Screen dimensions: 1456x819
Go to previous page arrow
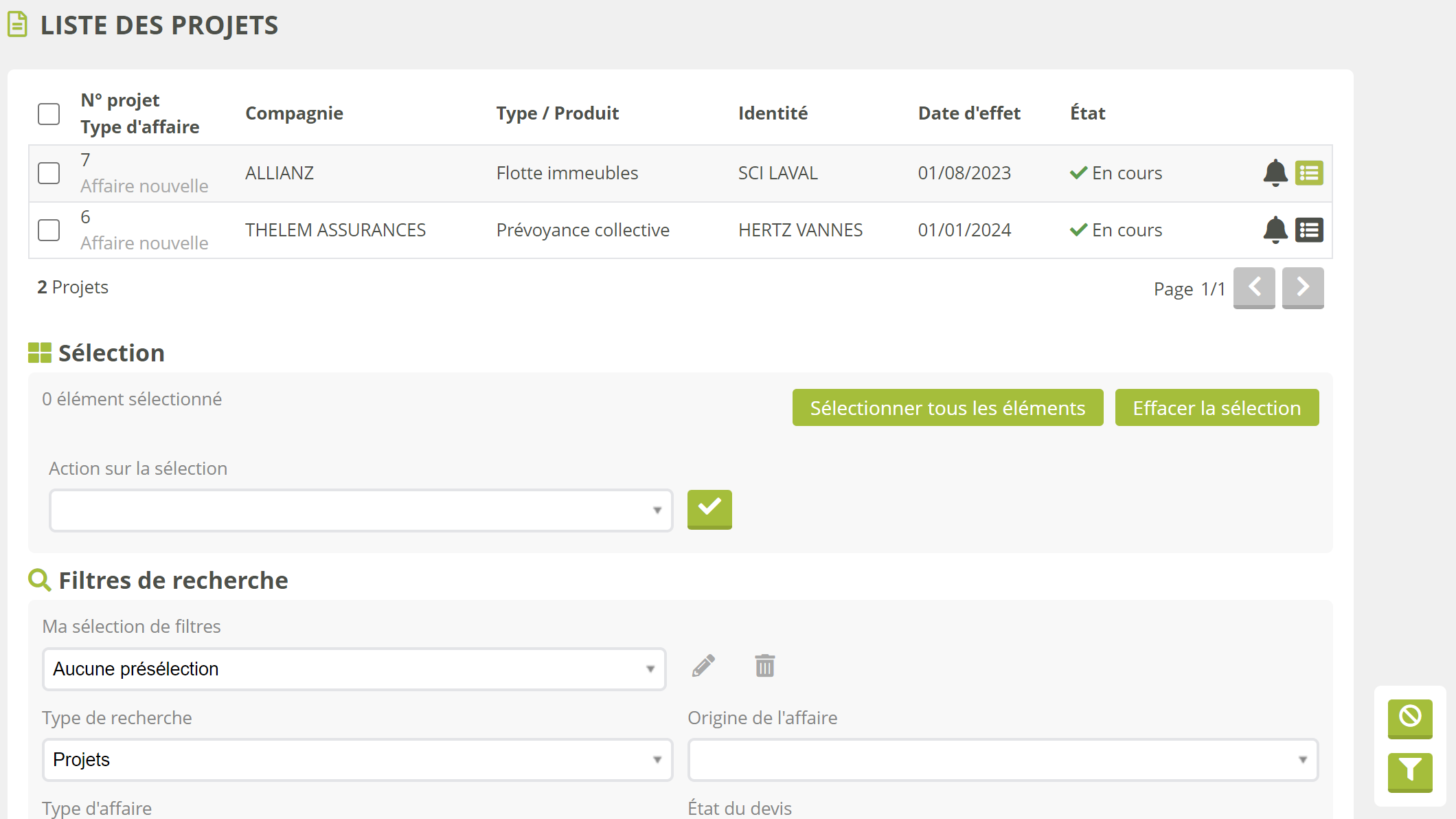(1253, 287)
